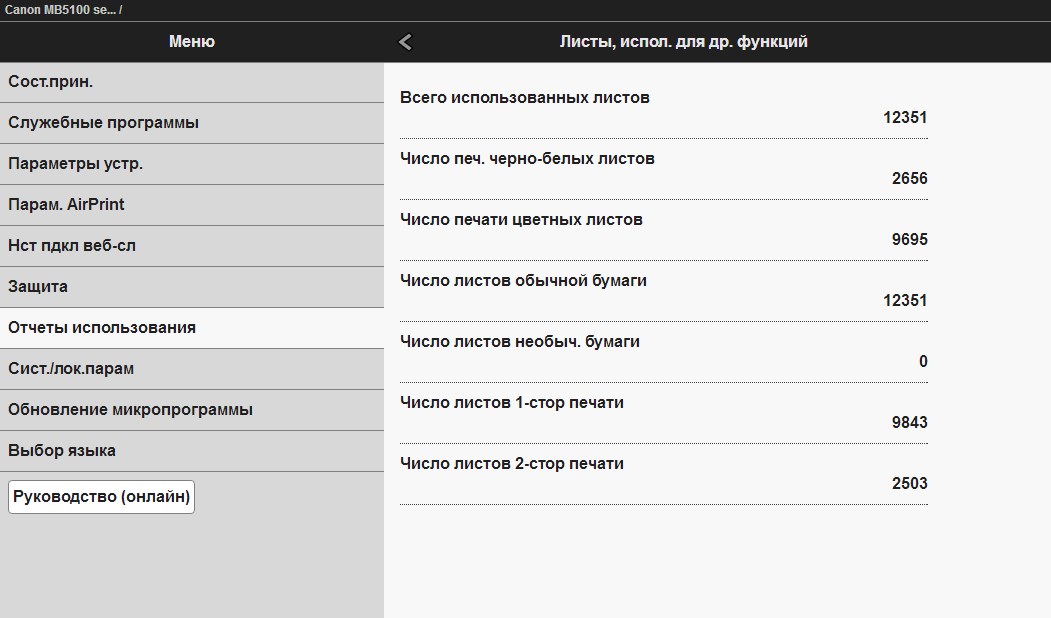Click the Число печати цветных листов value 9695
1051x618 pixels.
(x=909, y=240)
